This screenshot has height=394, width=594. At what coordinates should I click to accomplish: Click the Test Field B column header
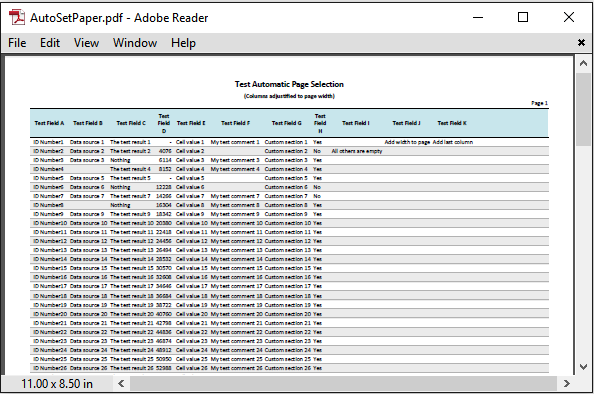[88, 123]
